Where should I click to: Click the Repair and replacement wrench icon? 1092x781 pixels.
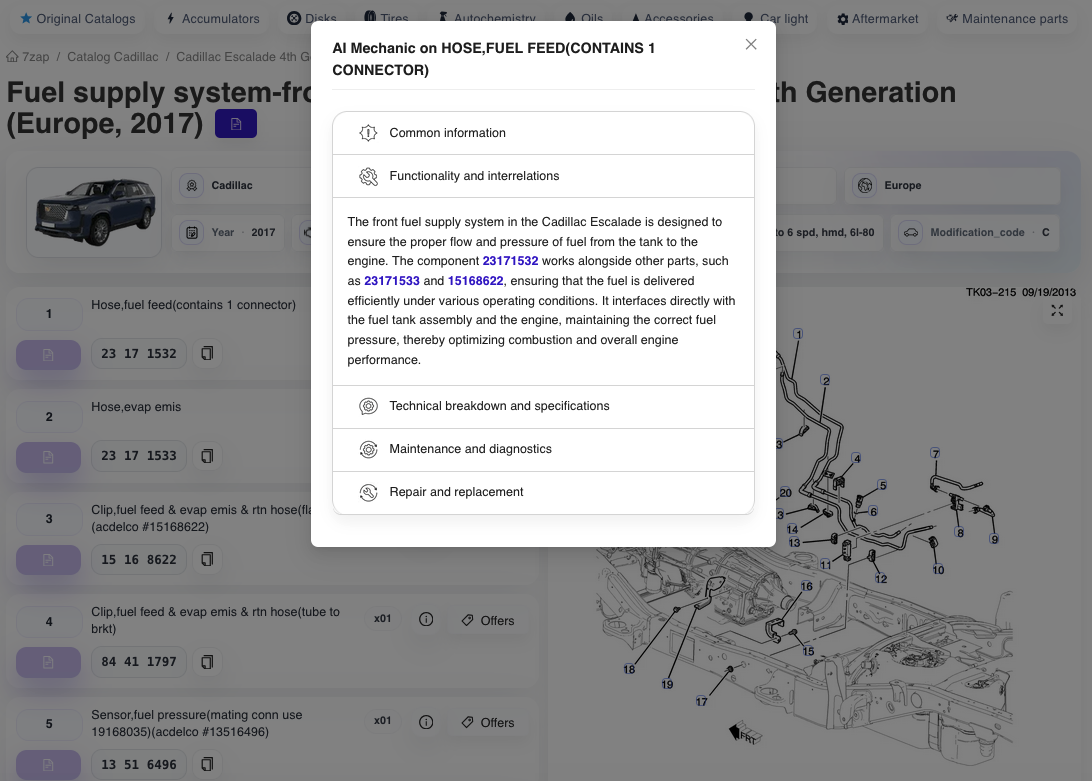coord(368,493)
